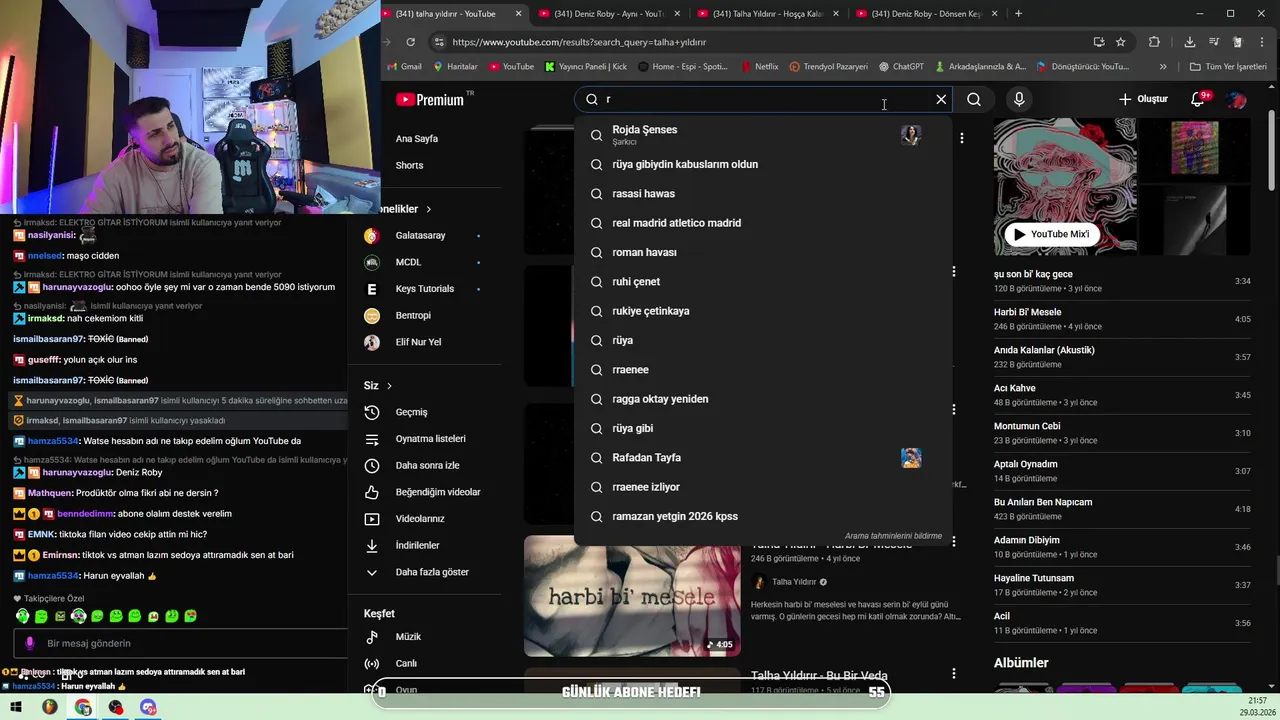Open Daha sonra izle in sidebar
This screenshot has width=1280, height=720.
427,465
